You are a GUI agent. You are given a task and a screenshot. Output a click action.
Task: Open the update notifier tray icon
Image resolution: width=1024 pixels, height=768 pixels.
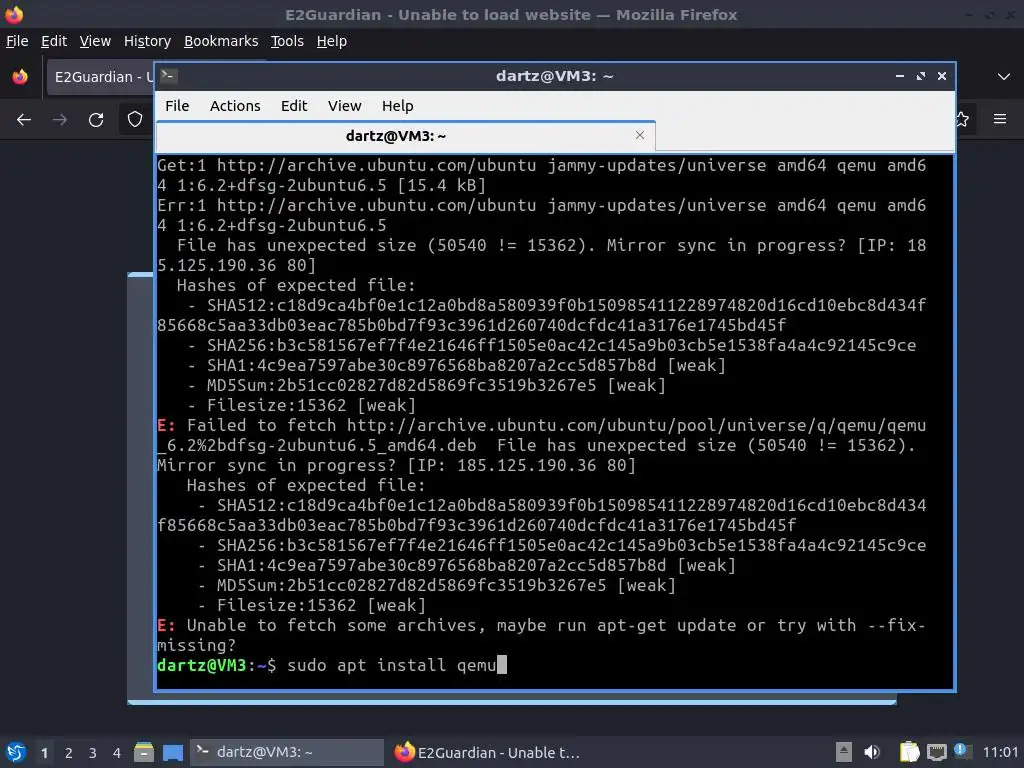[x=962, y=751]
